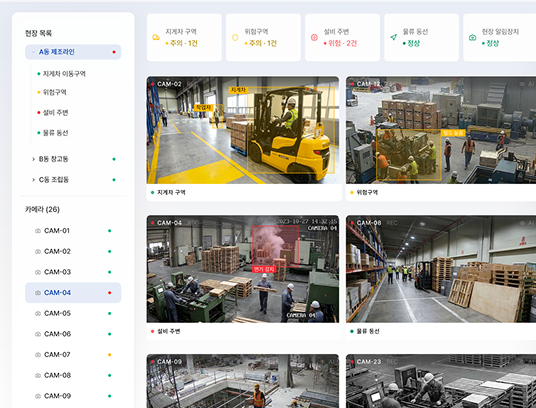
Task: Open the CAM-08 warehouse aisle video feed
Action: [x=441, y=269]
